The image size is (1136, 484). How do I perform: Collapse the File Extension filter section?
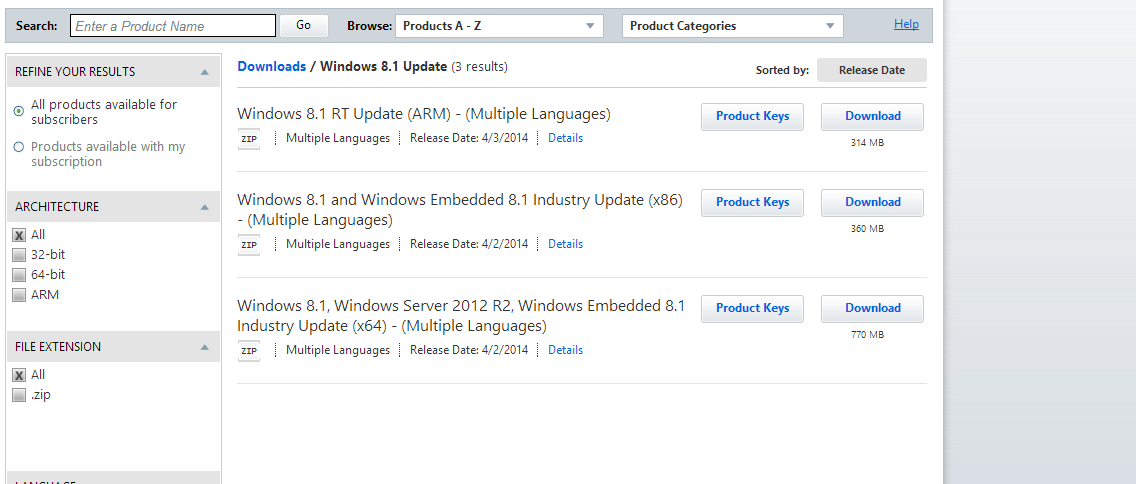click(x=204, y=347)
